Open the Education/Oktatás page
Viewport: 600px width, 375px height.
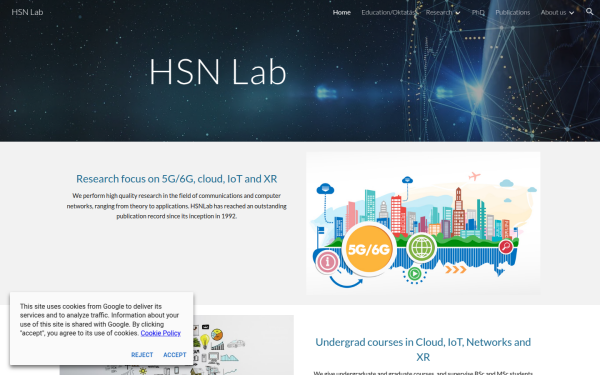[x=388, y=12]
